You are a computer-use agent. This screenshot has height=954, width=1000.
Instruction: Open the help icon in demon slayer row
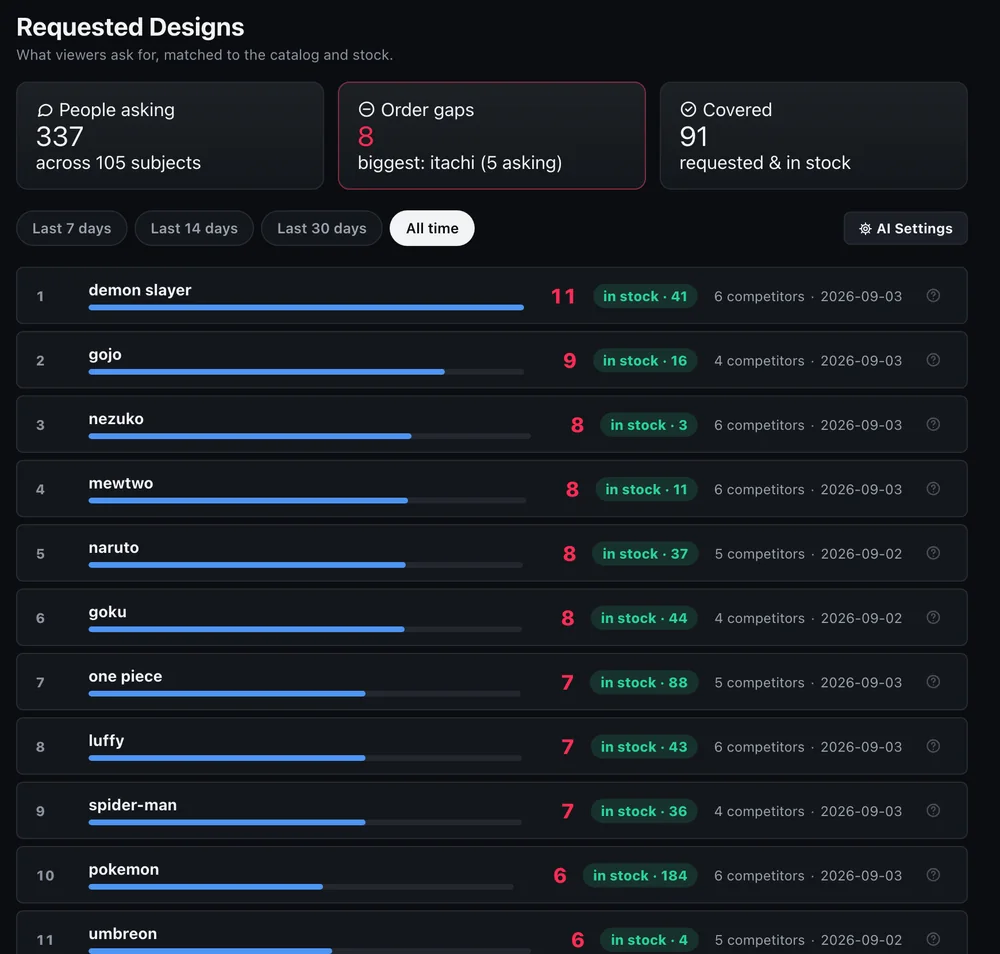coord(933,295)
